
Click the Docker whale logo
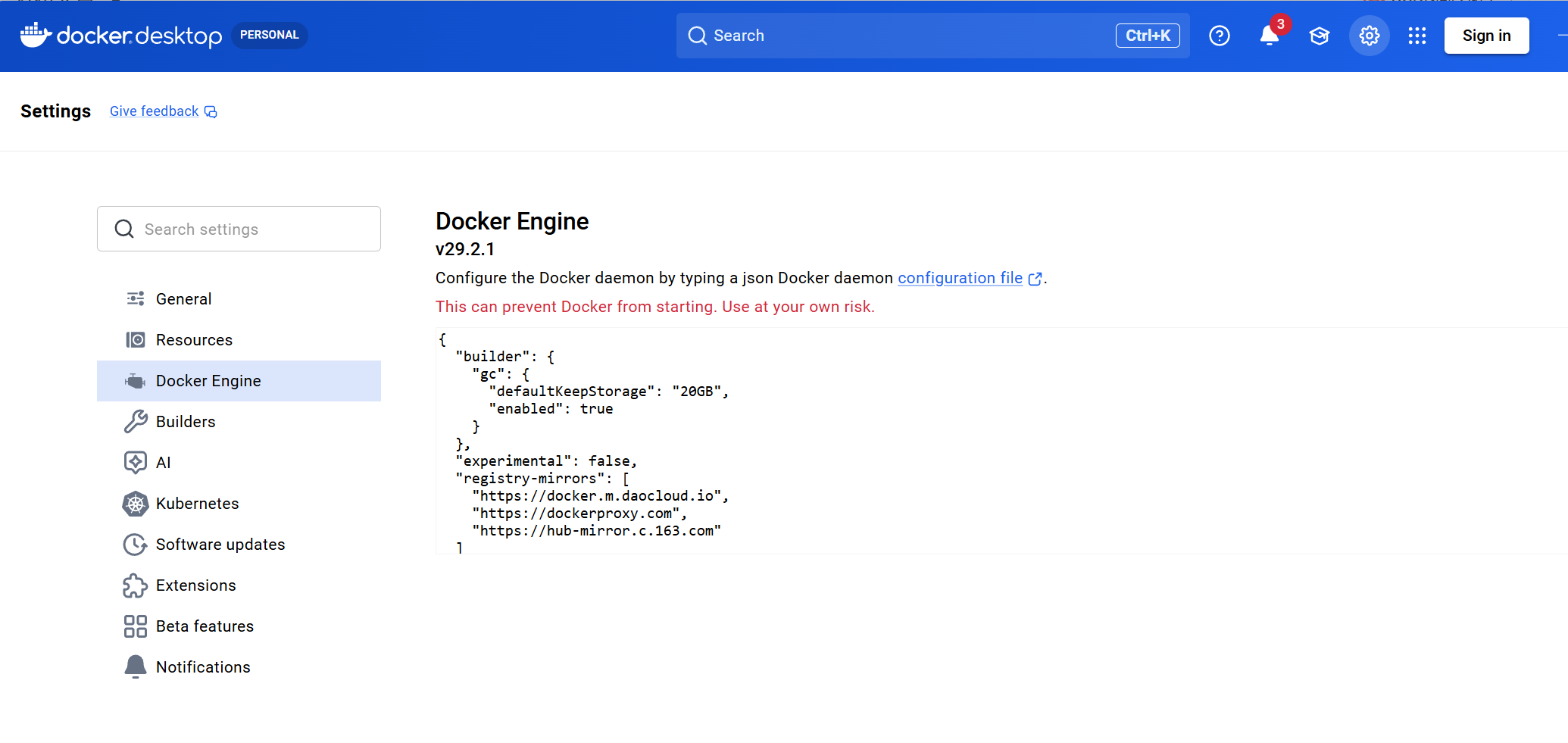[36, 35]
